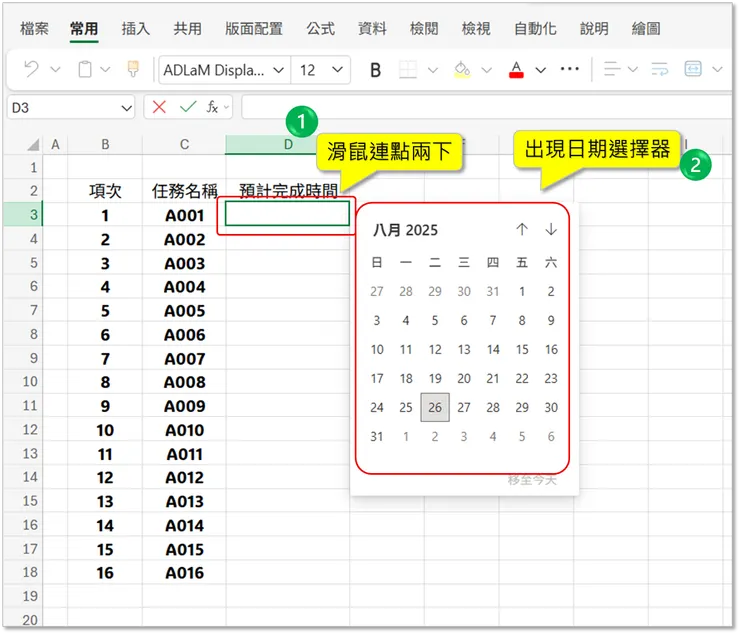Open the 資料 tab
The height and width of the screenshot is (634, 740).
372,29
